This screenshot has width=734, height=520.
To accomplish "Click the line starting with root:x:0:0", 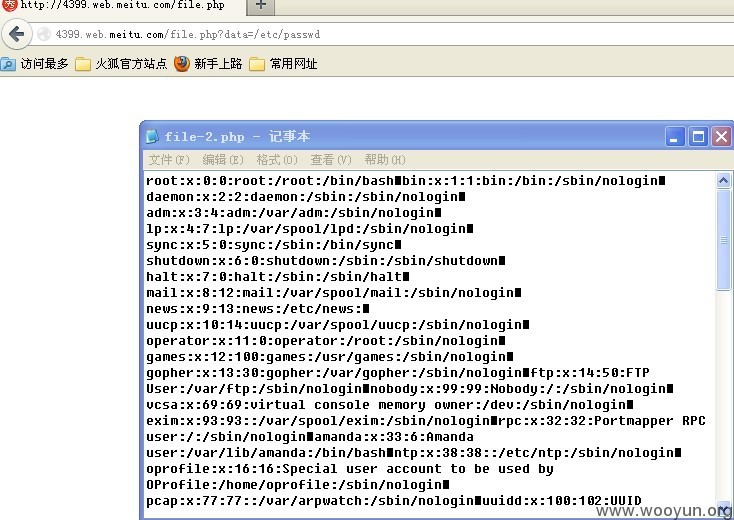I will point(405,181).
